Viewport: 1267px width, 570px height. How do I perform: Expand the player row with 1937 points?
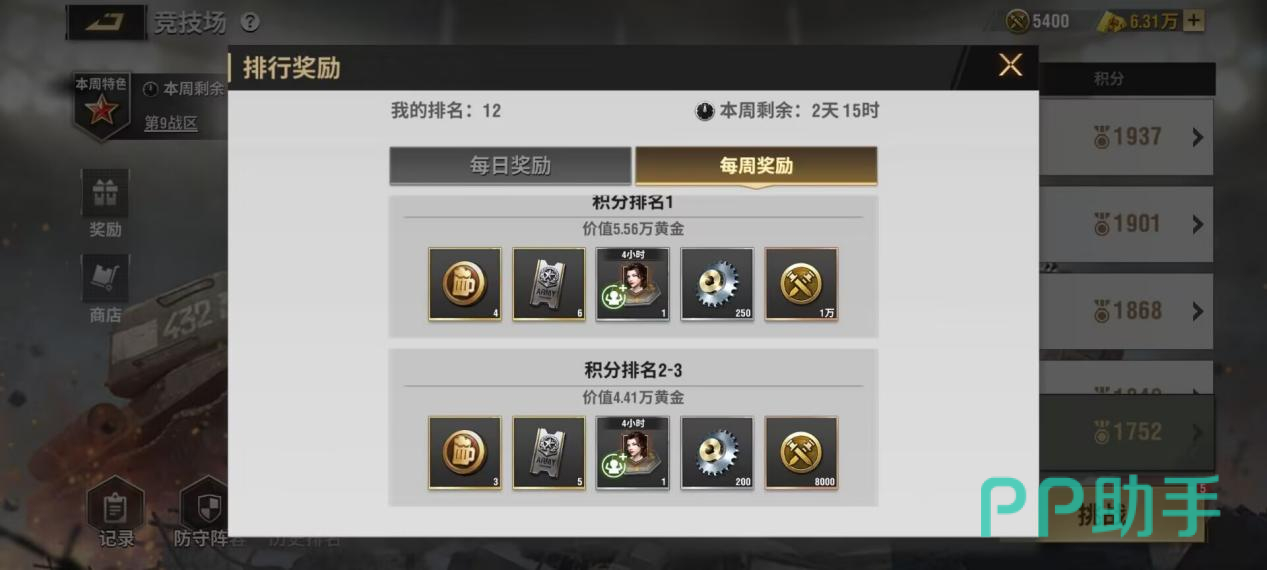click(1126, 137)
